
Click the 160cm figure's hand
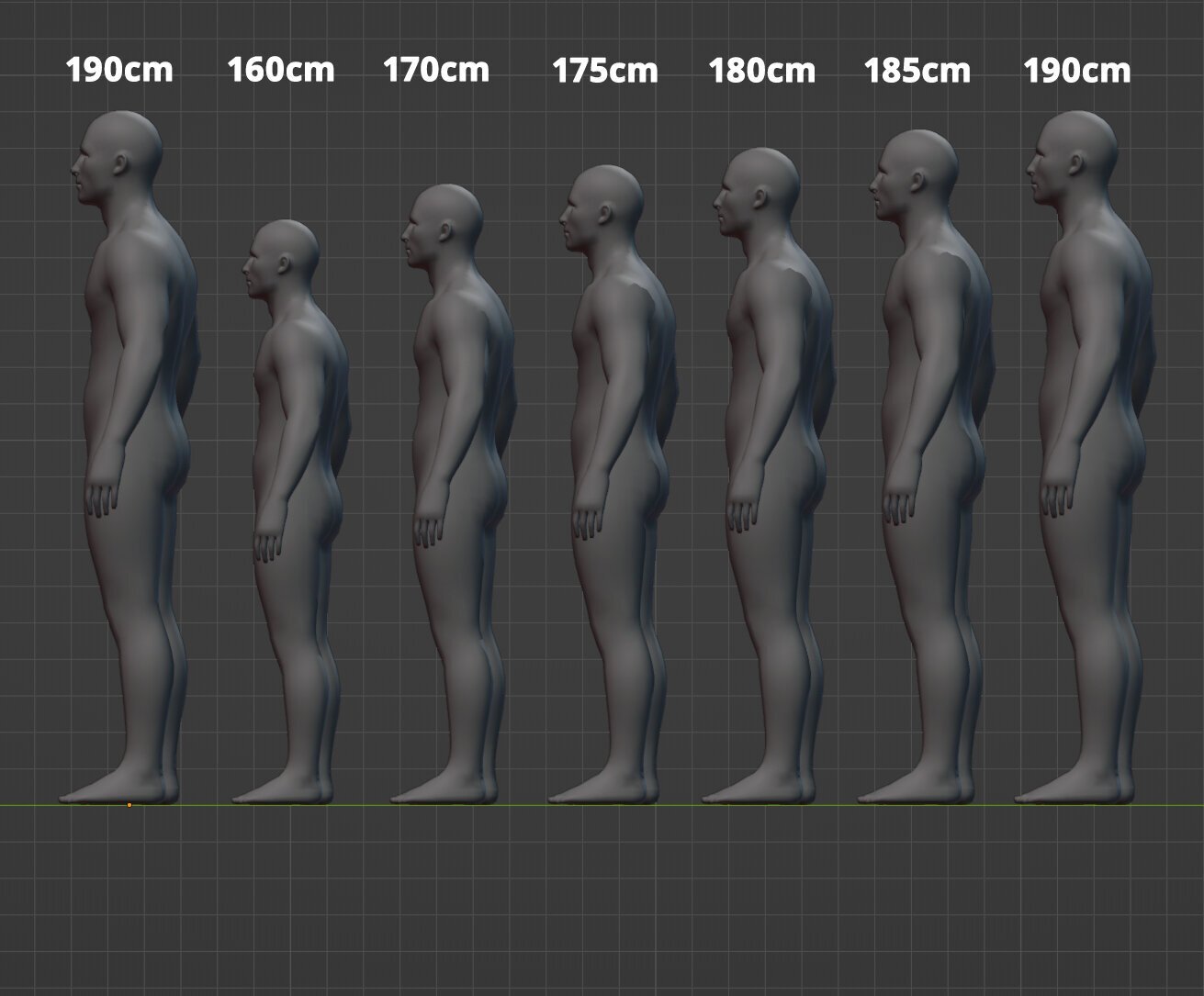tap(267, 545)
